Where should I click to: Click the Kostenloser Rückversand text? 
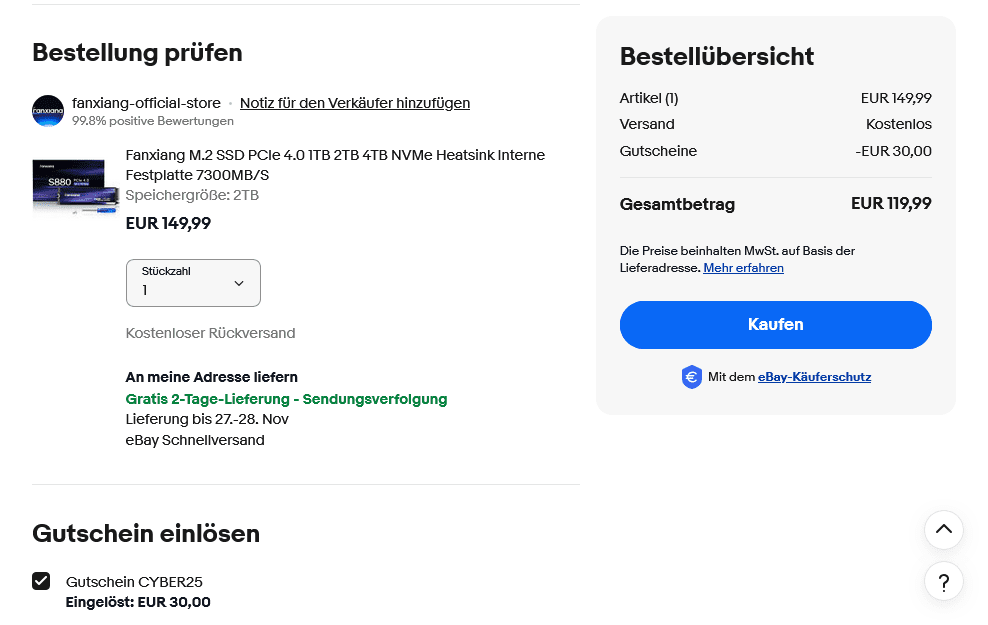click(210, 333)
